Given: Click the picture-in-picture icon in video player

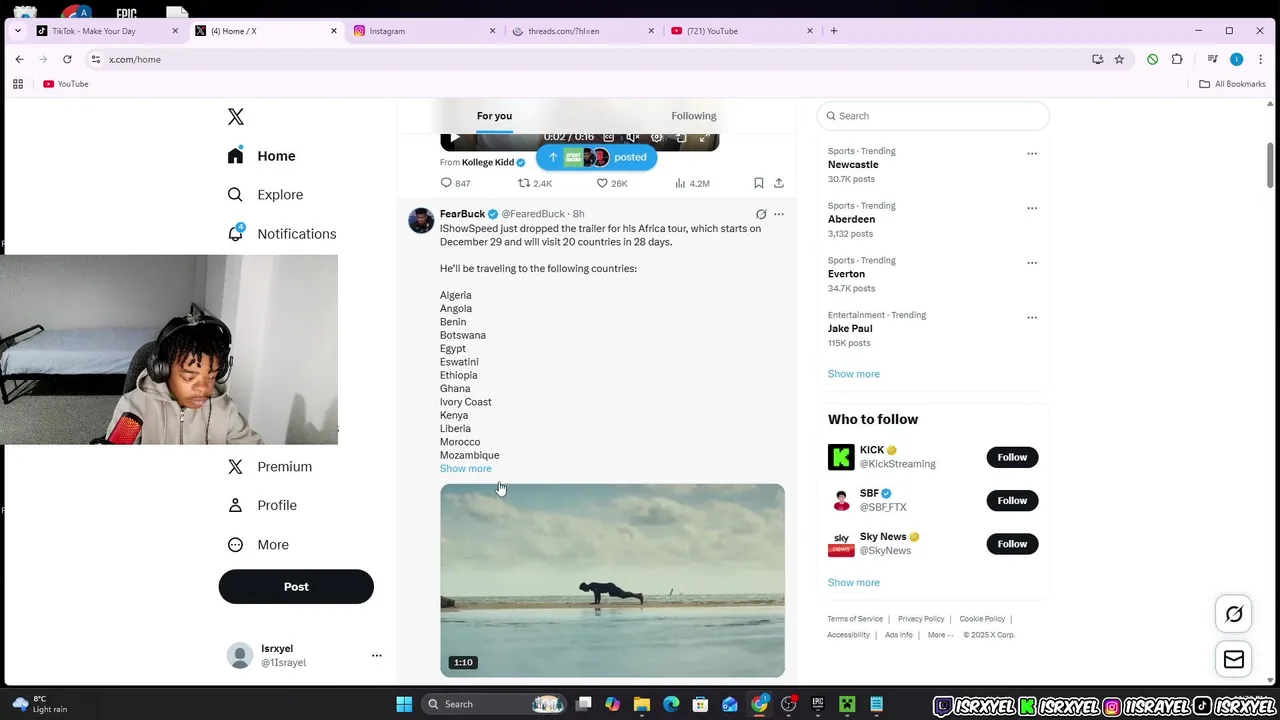Looking at the screenshot, I should [x=681, y=137].
